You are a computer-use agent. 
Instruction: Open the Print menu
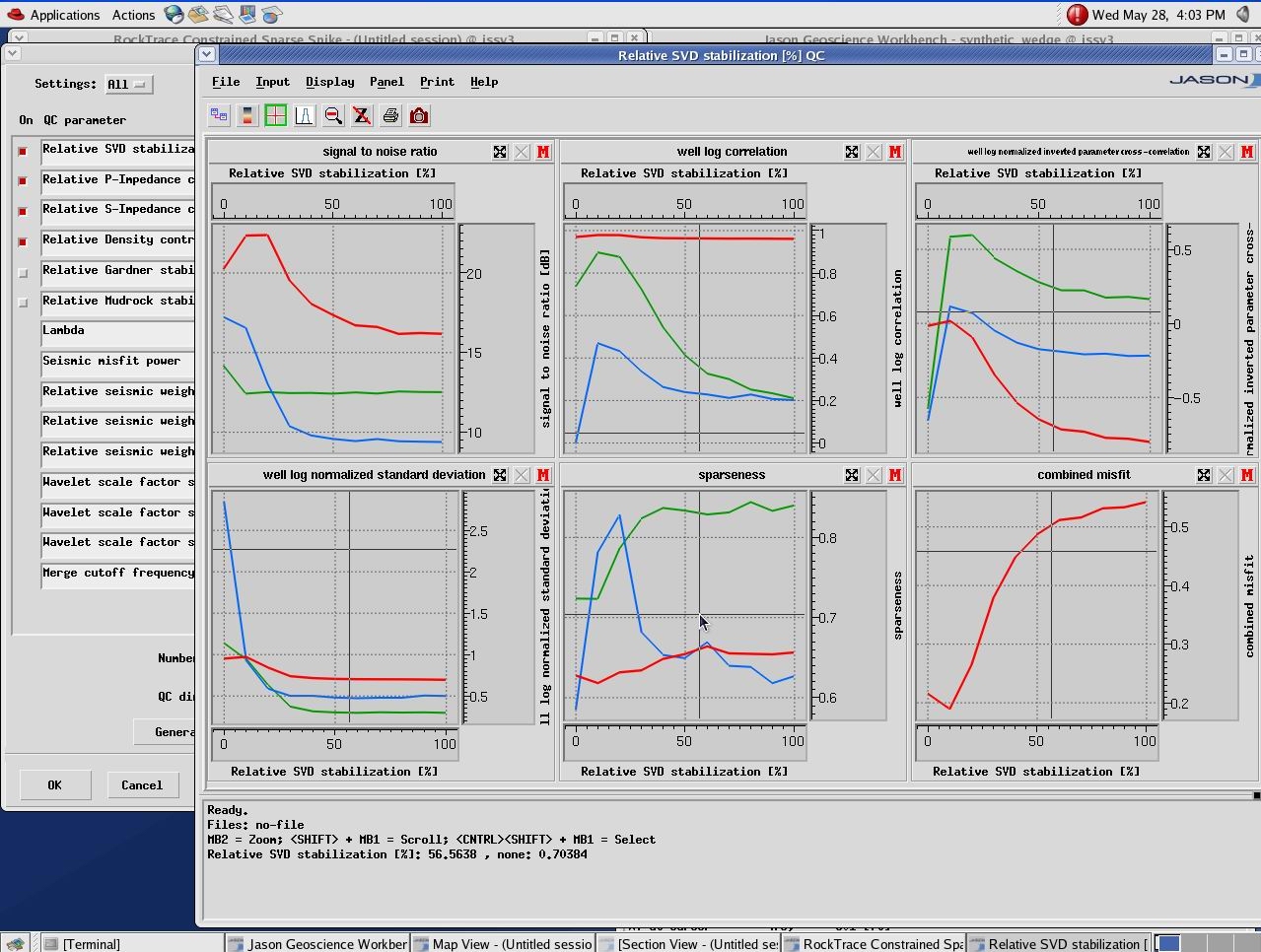(x=437, y=82)
